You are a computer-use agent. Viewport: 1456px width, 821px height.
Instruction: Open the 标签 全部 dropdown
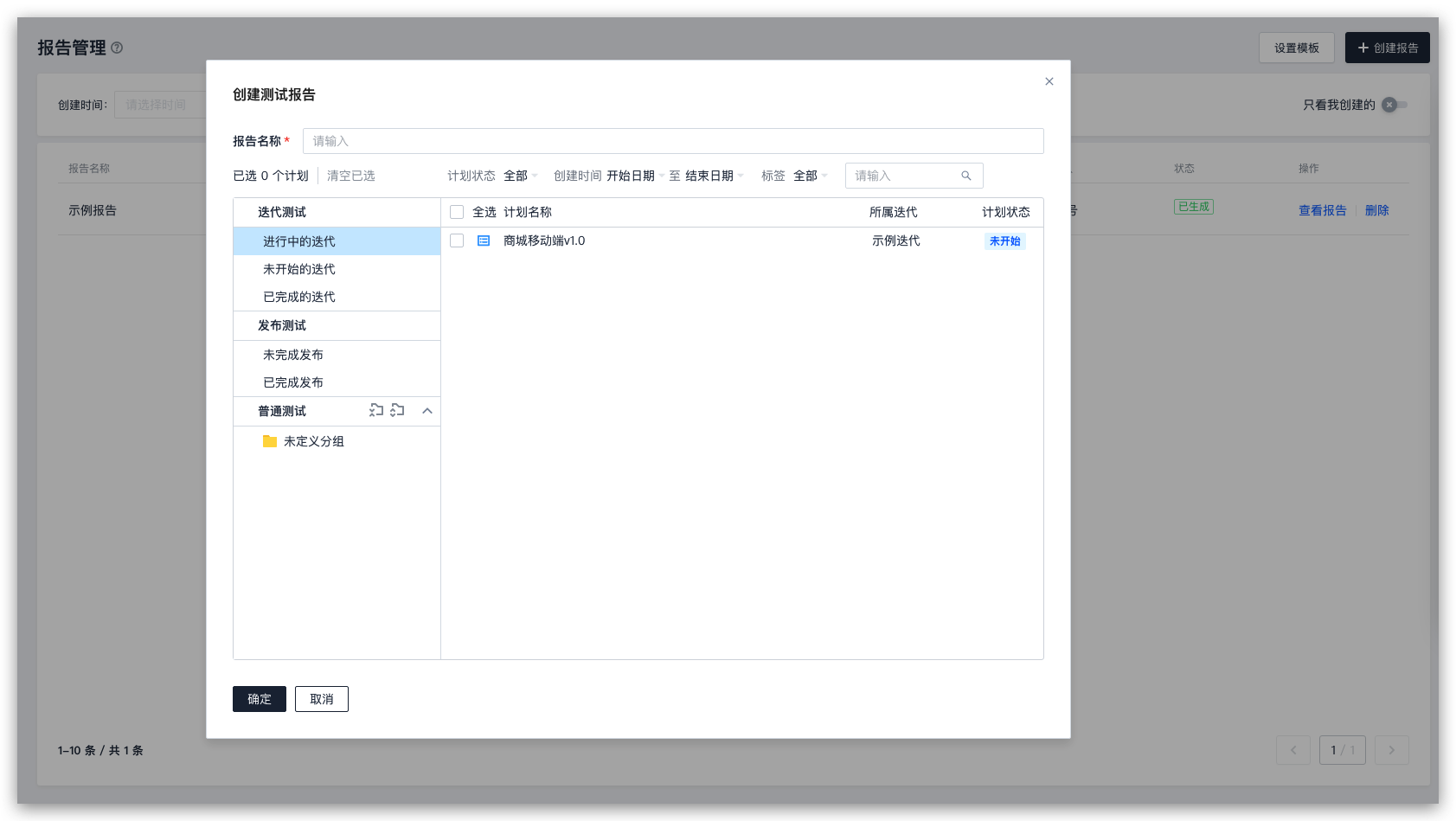(x=811, y=176)
